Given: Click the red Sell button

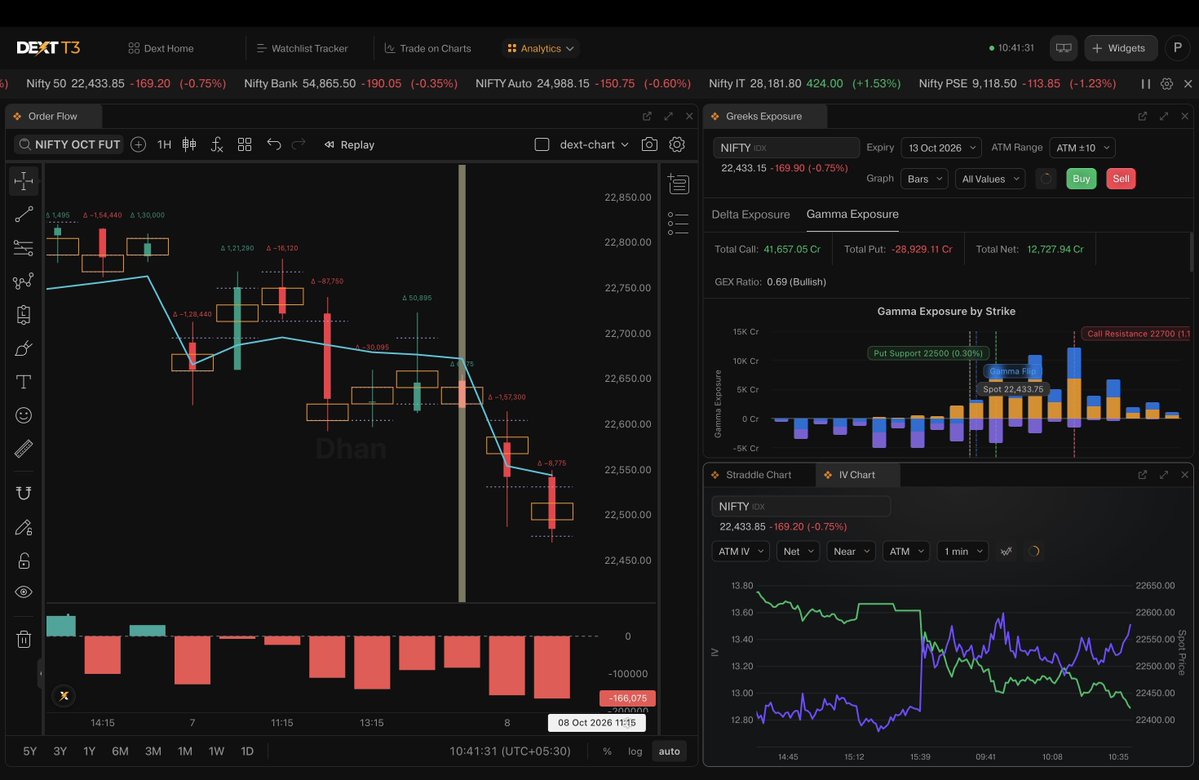Looking at the screenshot, I should click(1121, 179).
